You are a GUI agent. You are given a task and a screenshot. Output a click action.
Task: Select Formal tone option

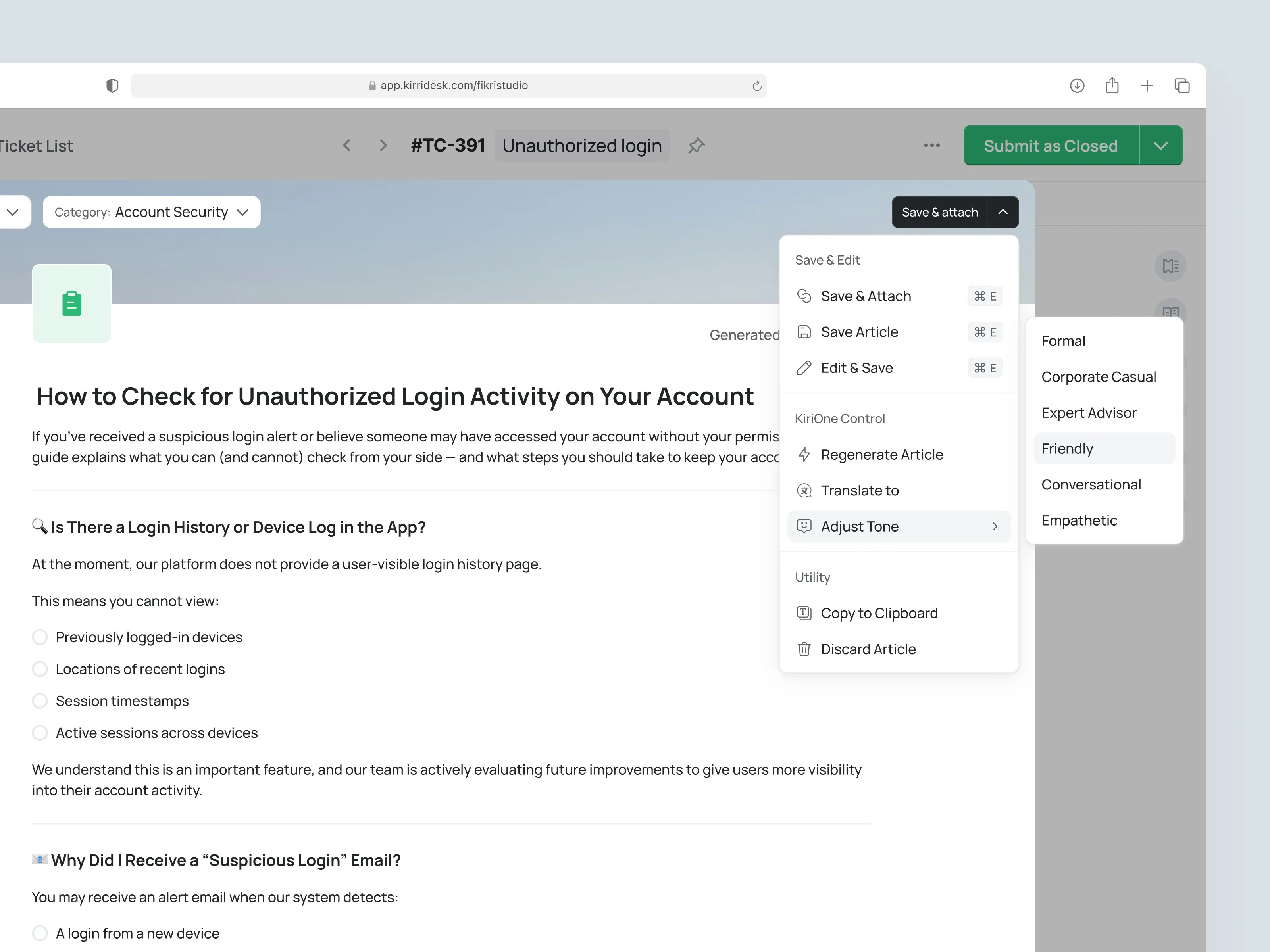1104,341
